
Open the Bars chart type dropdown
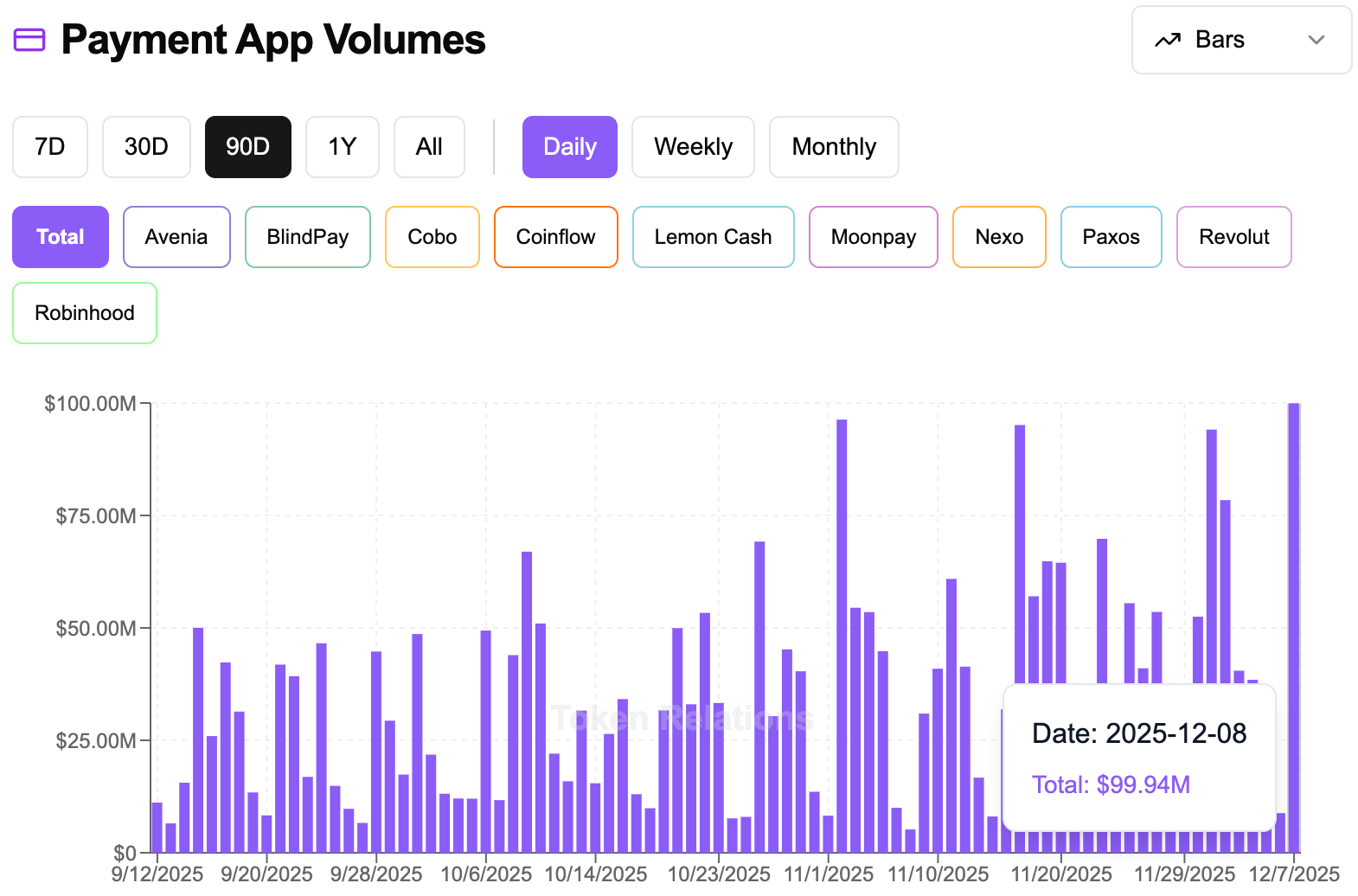(x=1241, y=40)
